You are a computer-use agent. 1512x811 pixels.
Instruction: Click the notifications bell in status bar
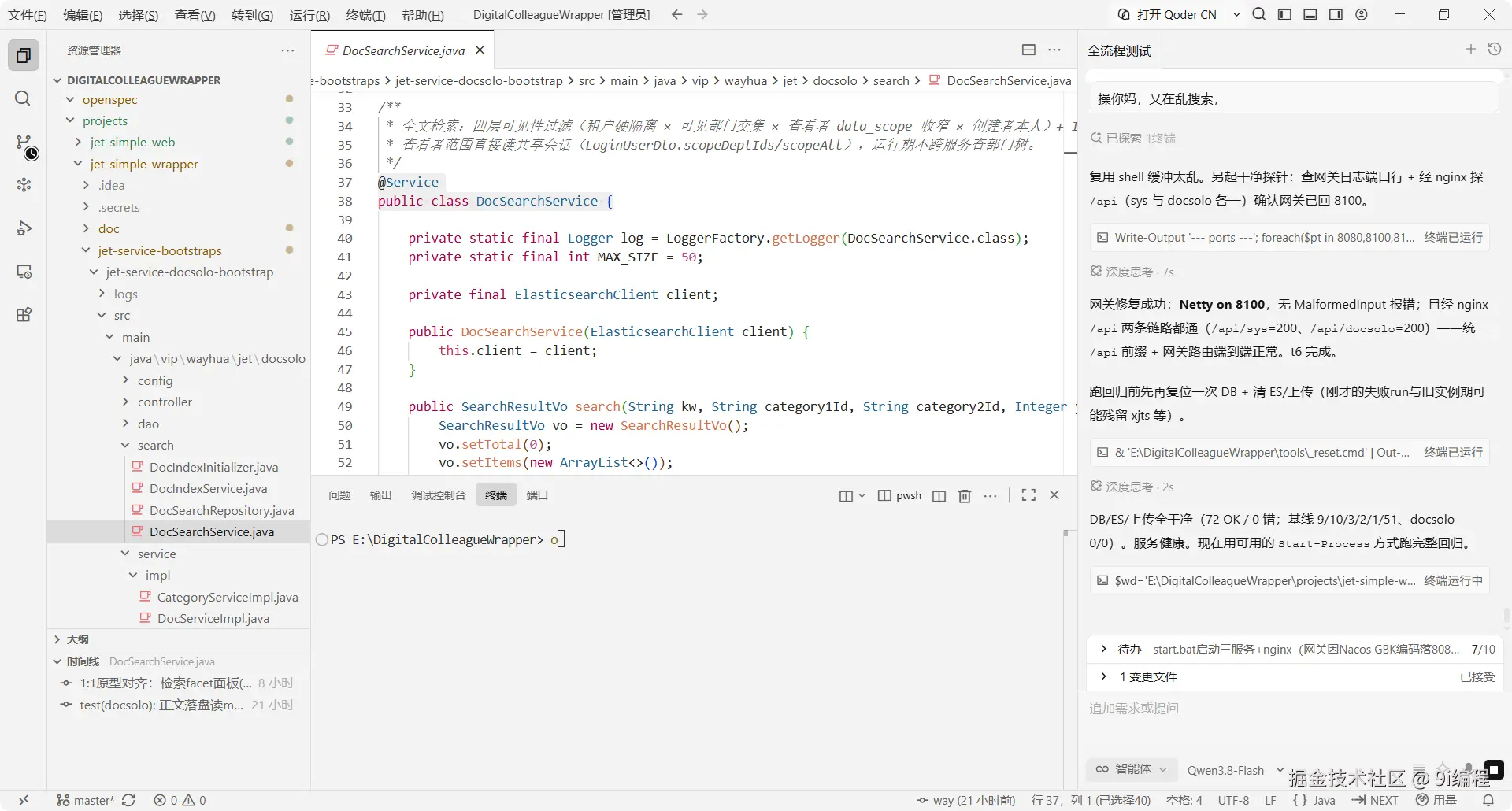1488,800
